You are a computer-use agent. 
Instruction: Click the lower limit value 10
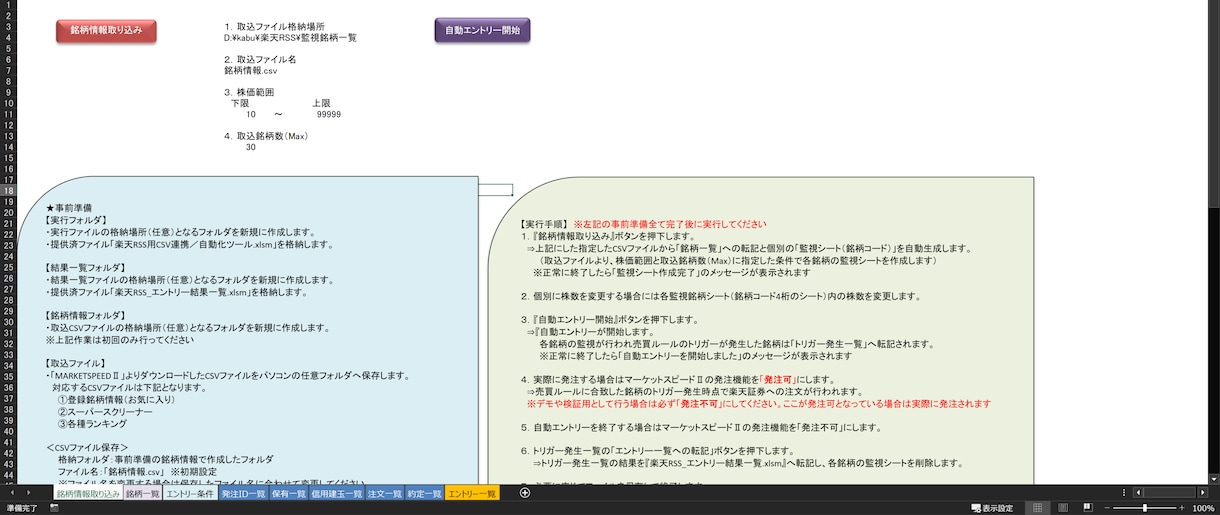click(x=250, y=114)
